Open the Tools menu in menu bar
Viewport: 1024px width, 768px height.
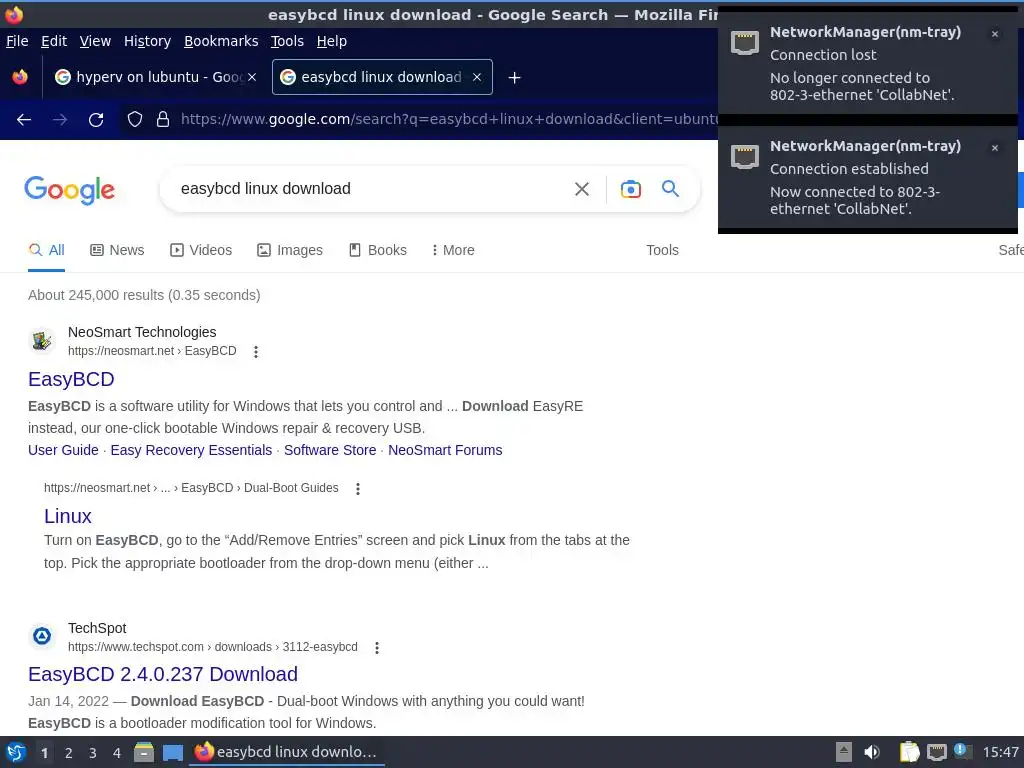[287, 41]
